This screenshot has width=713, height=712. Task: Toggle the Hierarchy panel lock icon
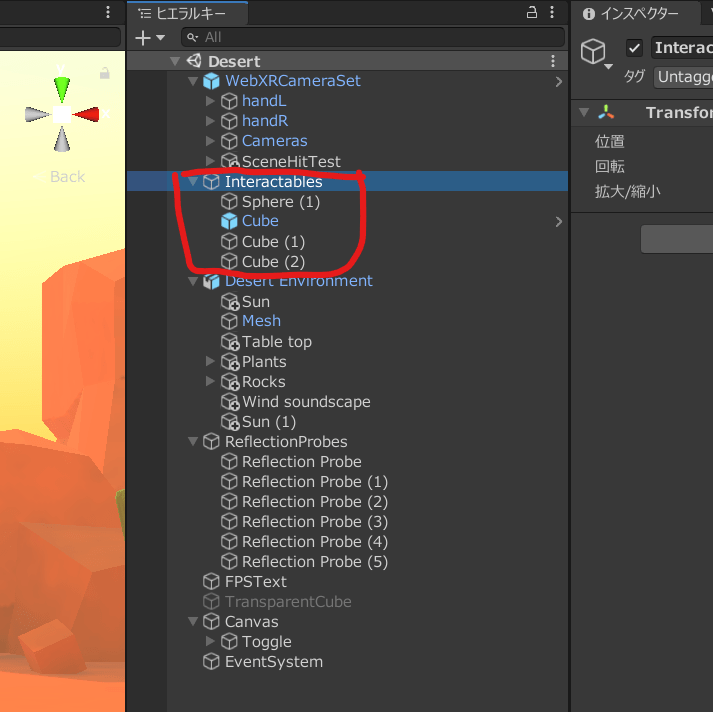(533, 13)
